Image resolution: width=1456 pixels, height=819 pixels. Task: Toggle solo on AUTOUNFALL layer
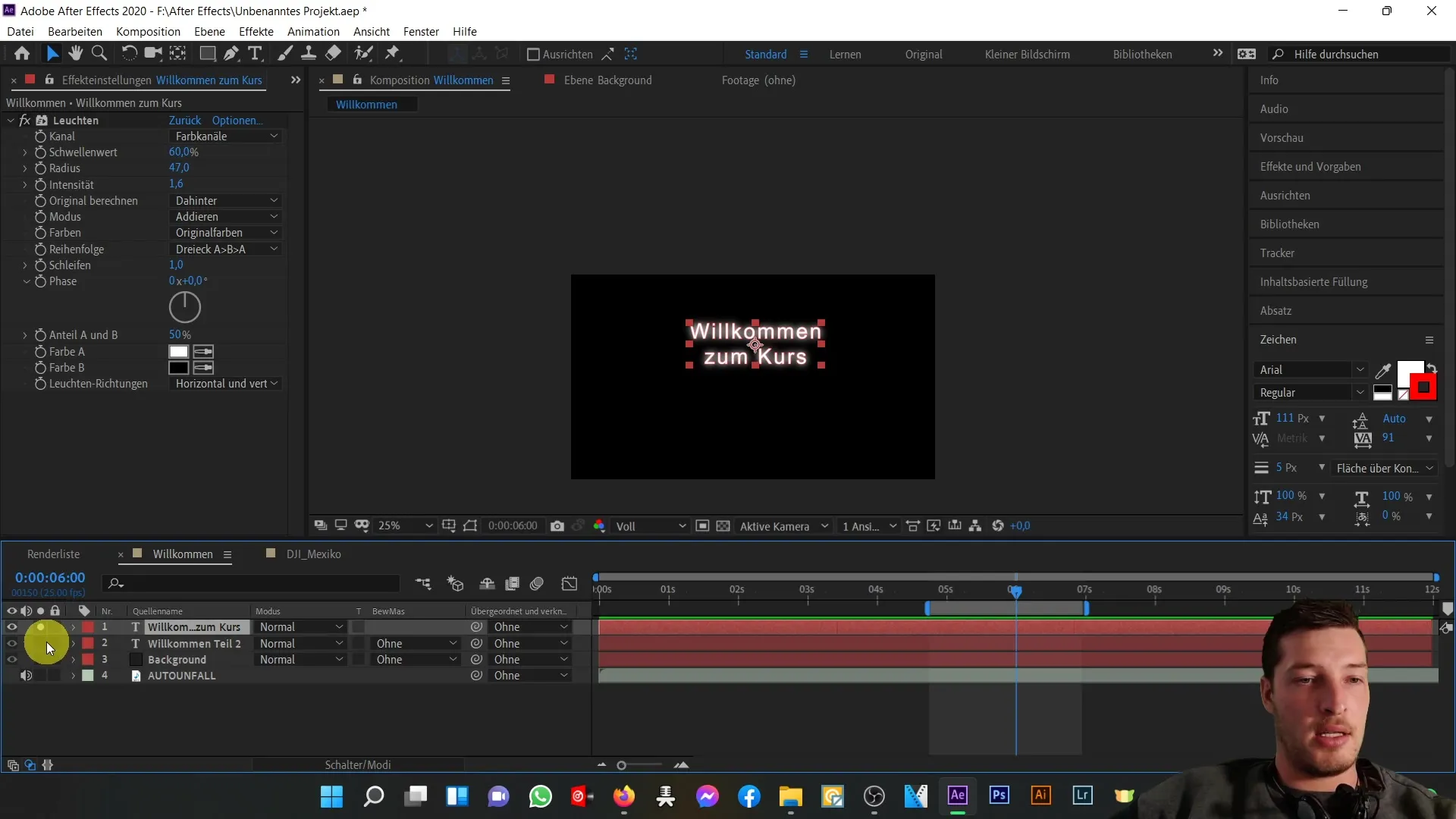(x=40, y=675)
